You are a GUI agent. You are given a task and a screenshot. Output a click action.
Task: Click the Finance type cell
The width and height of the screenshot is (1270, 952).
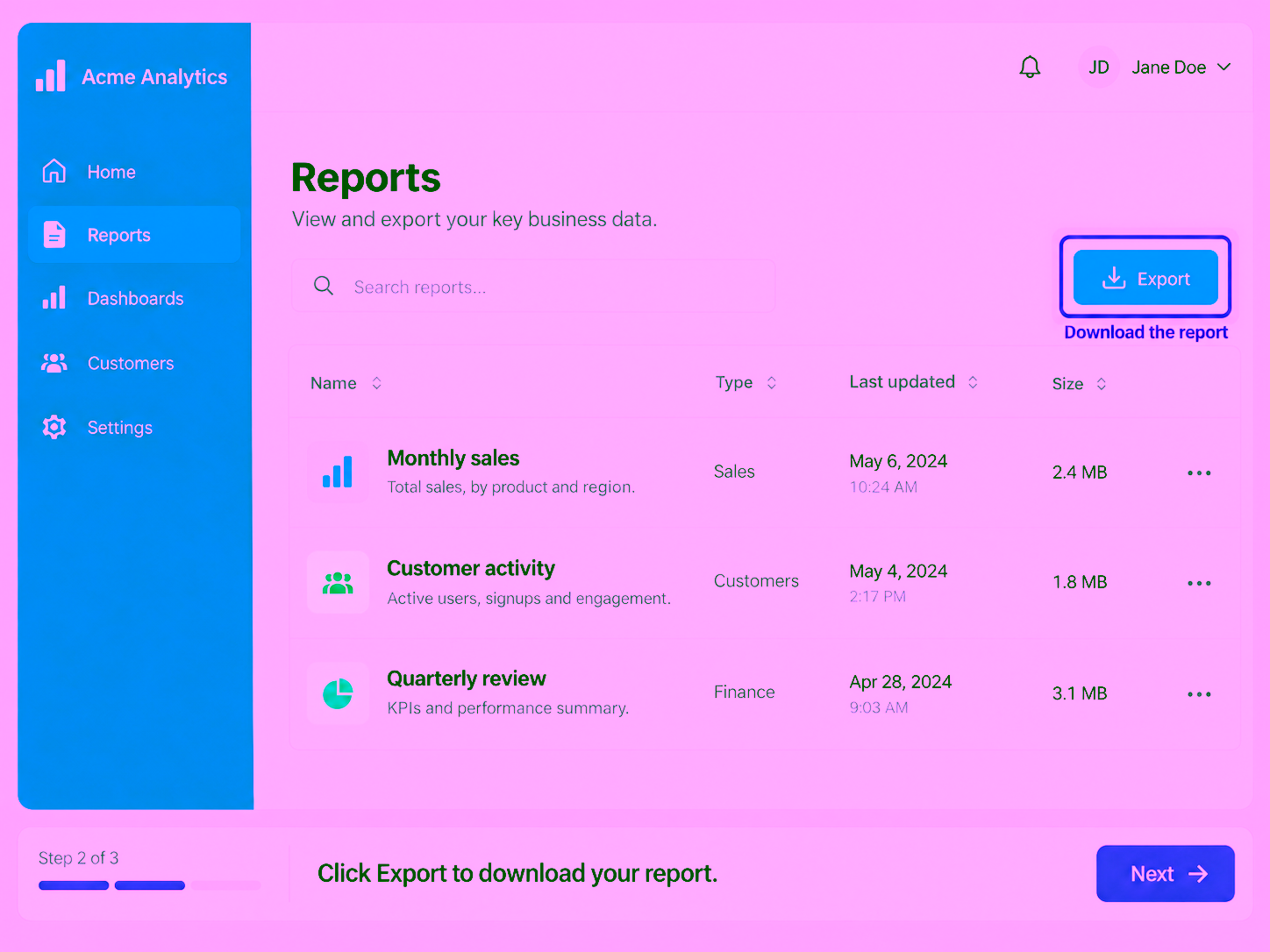point(744,693)
